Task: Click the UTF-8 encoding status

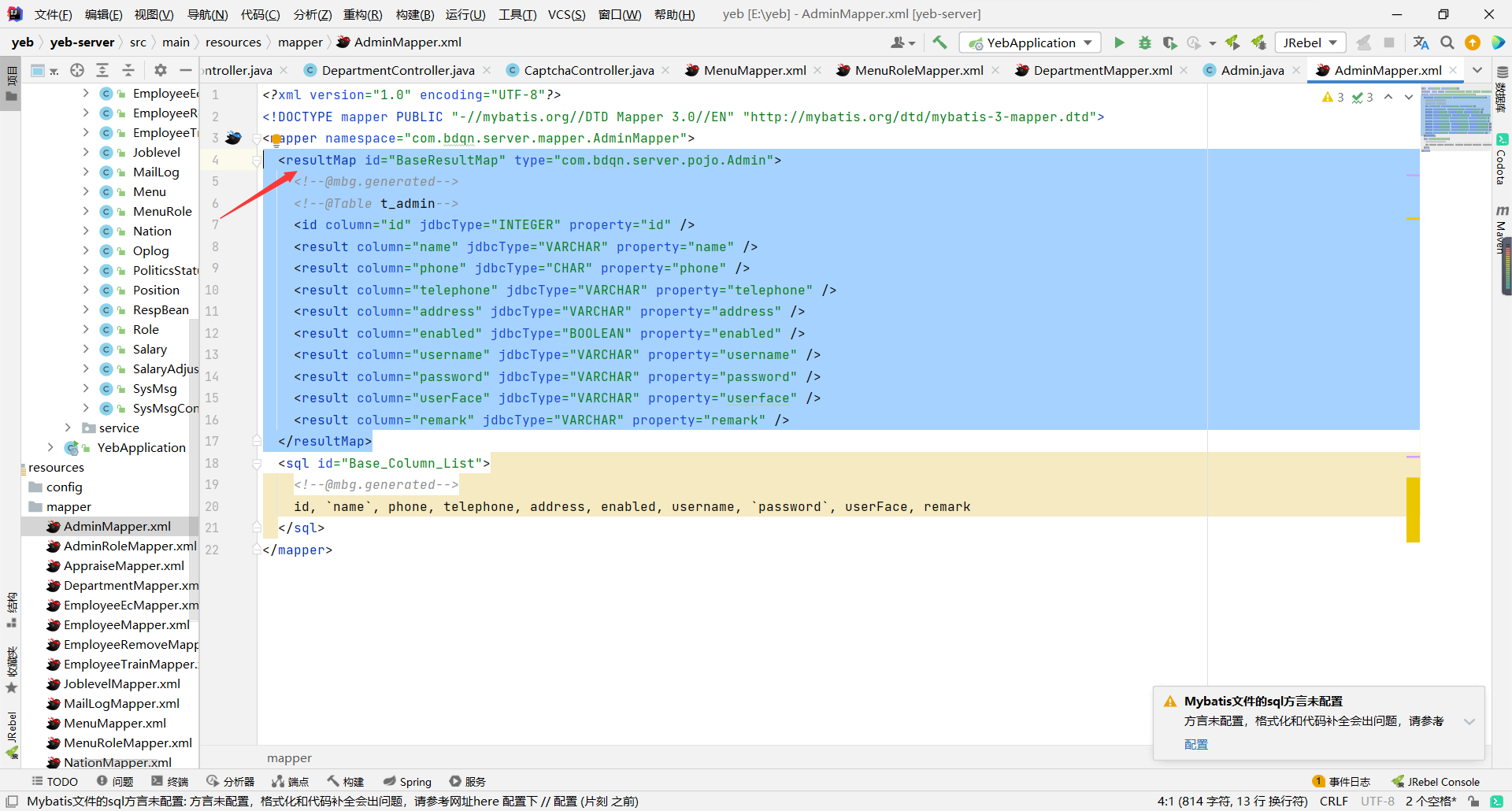Action: pyautogui.click(x=1377, y=802)
